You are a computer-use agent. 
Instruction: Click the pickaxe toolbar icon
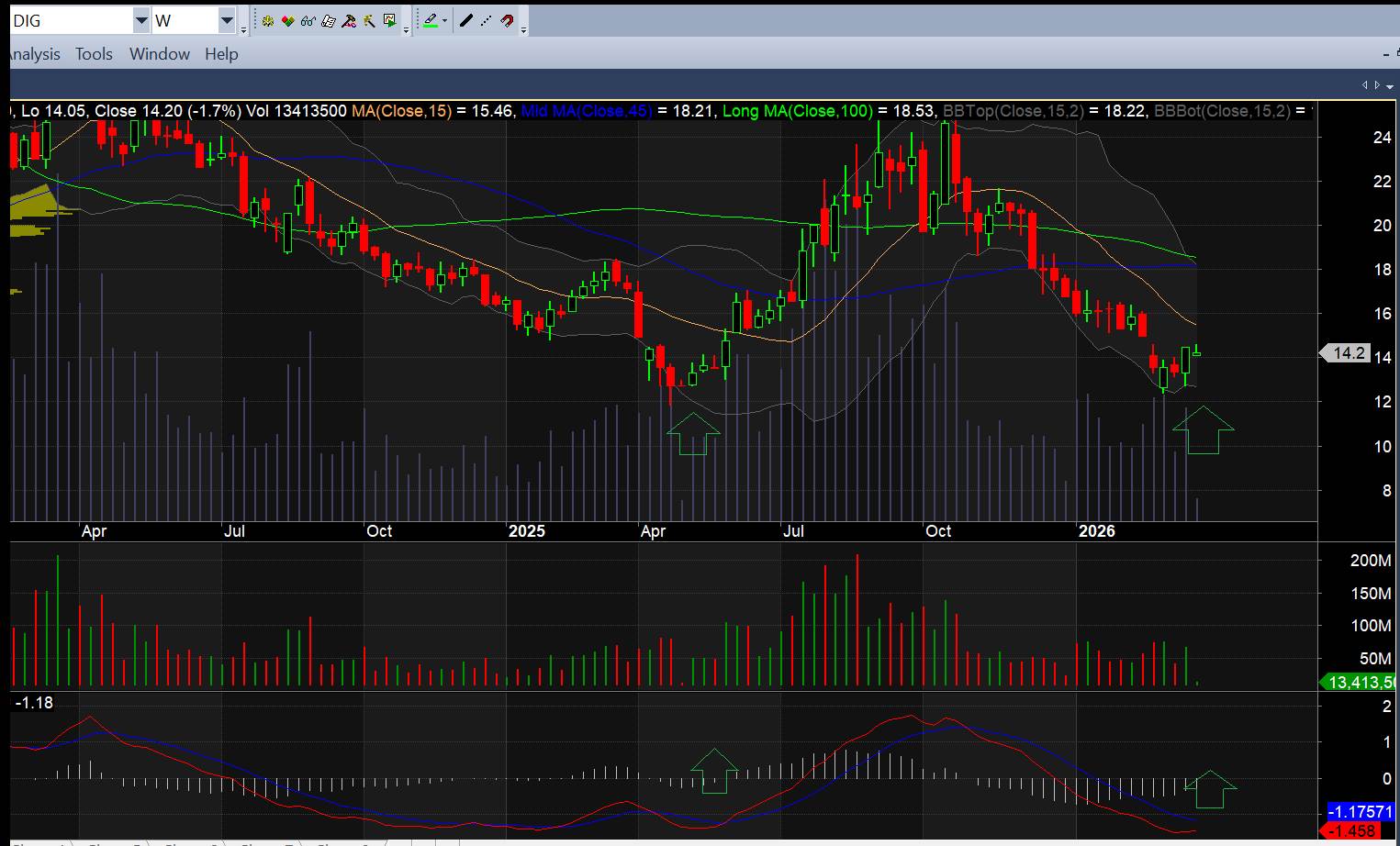click(x=369, y=20)
